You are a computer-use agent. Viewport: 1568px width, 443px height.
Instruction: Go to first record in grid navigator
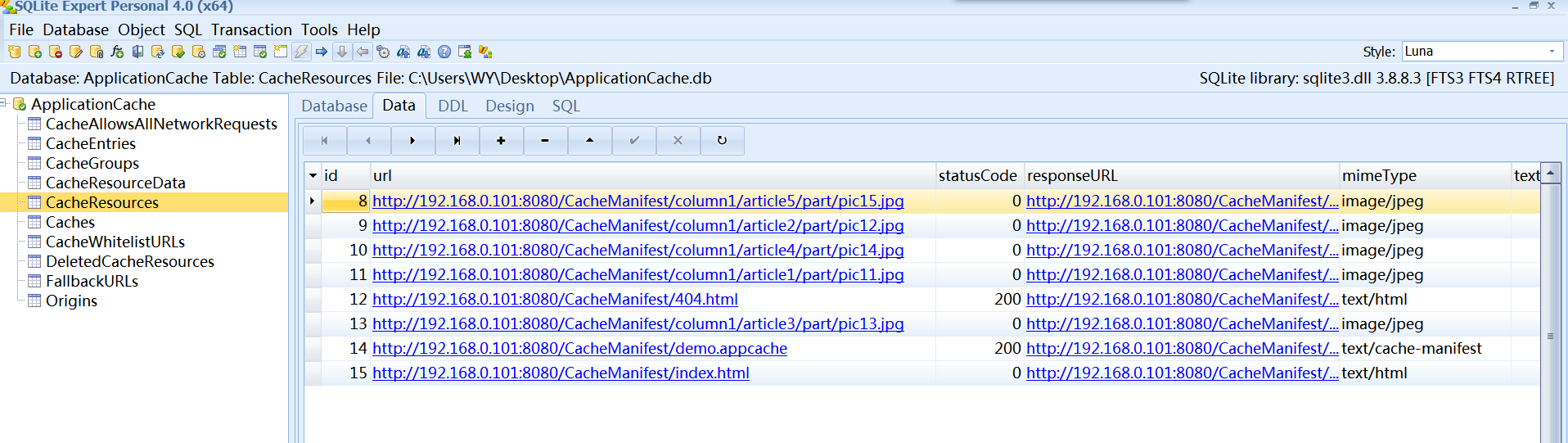(325, 141)
